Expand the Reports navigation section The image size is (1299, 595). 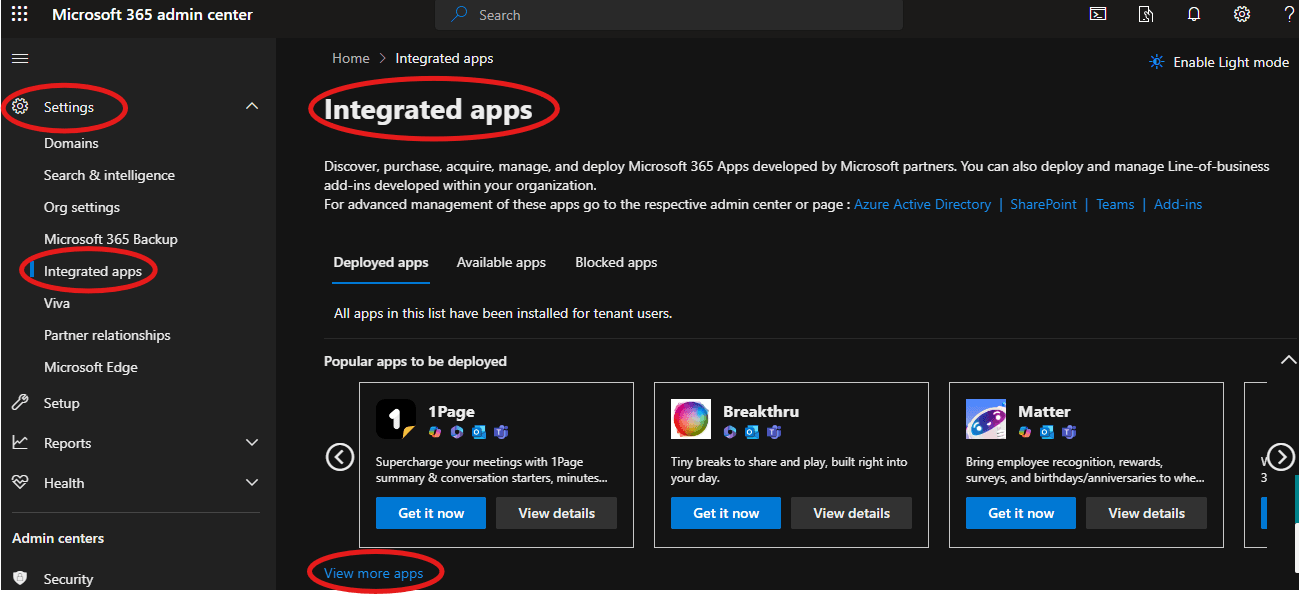pyautogui.click(x=252, y=443)
